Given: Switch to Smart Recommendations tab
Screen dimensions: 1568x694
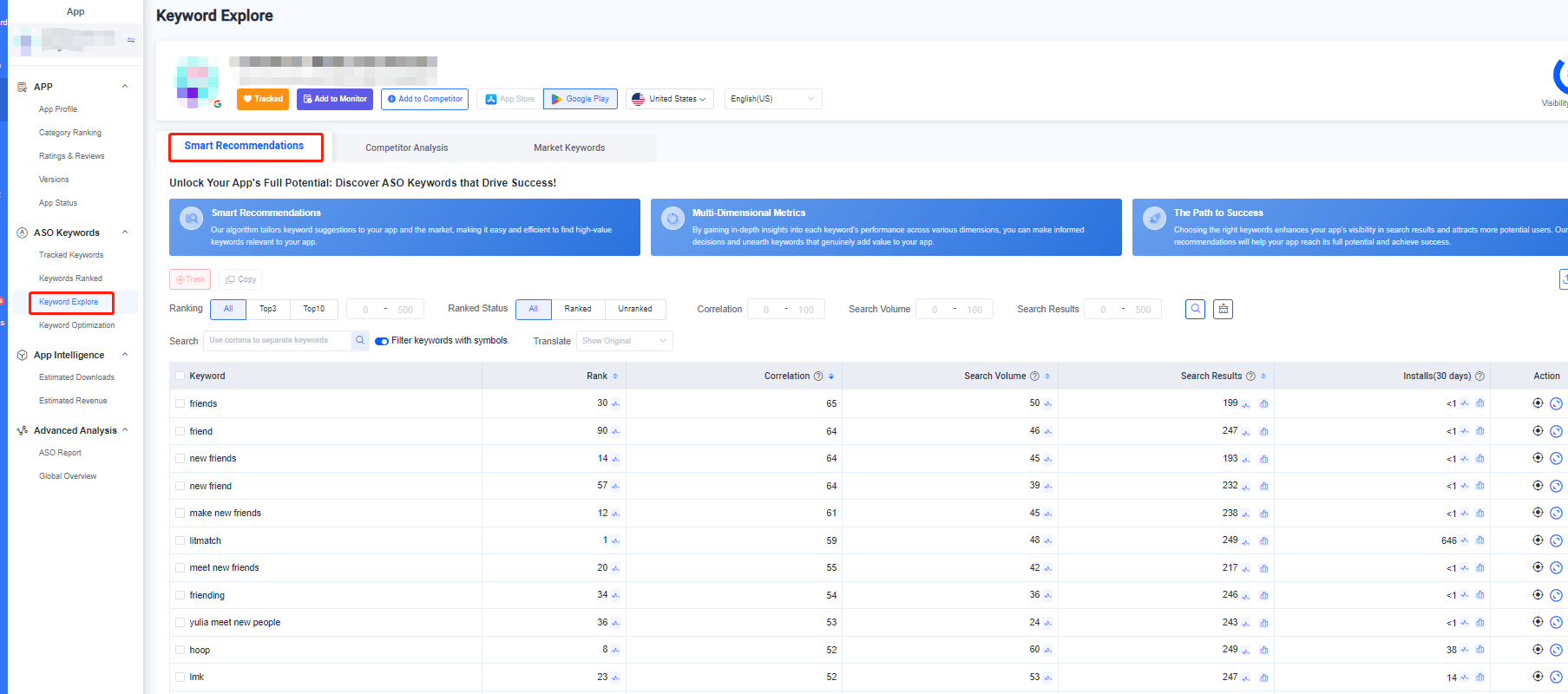Looking at the screenshot, I should pos(245,147).
